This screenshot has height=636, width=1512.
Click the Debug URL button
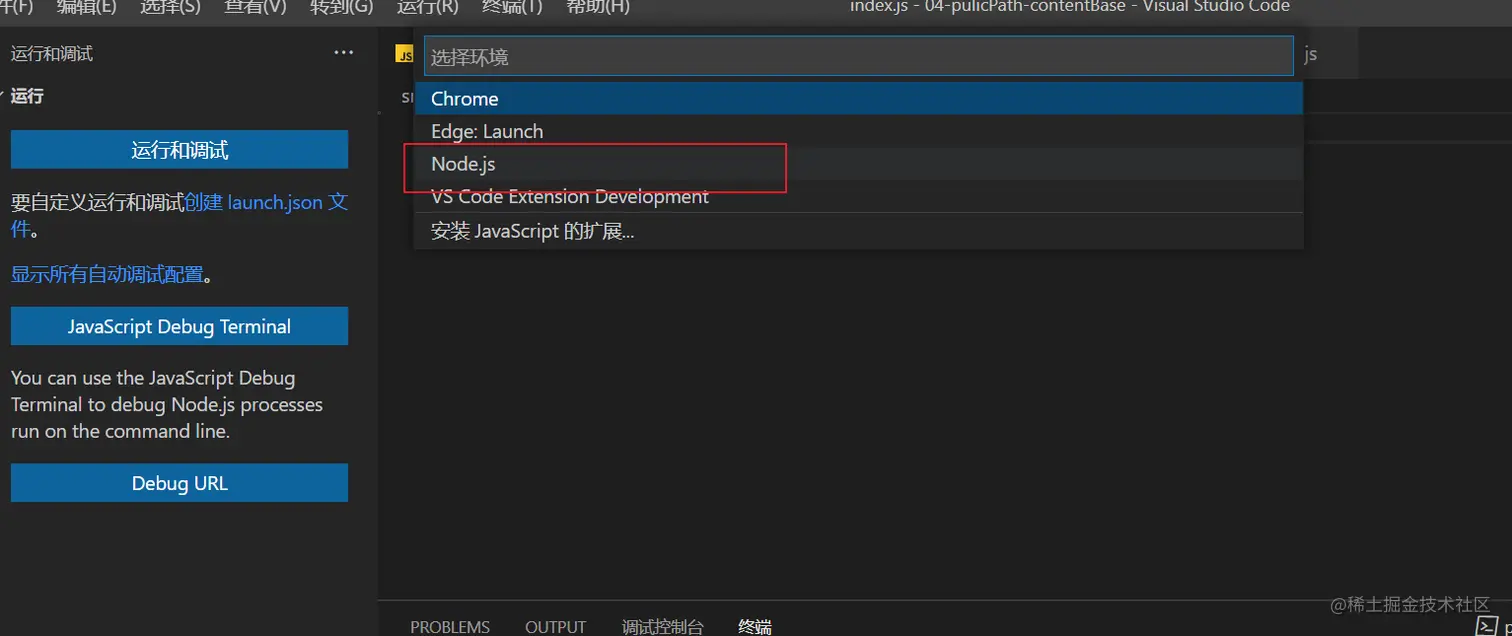180,483
